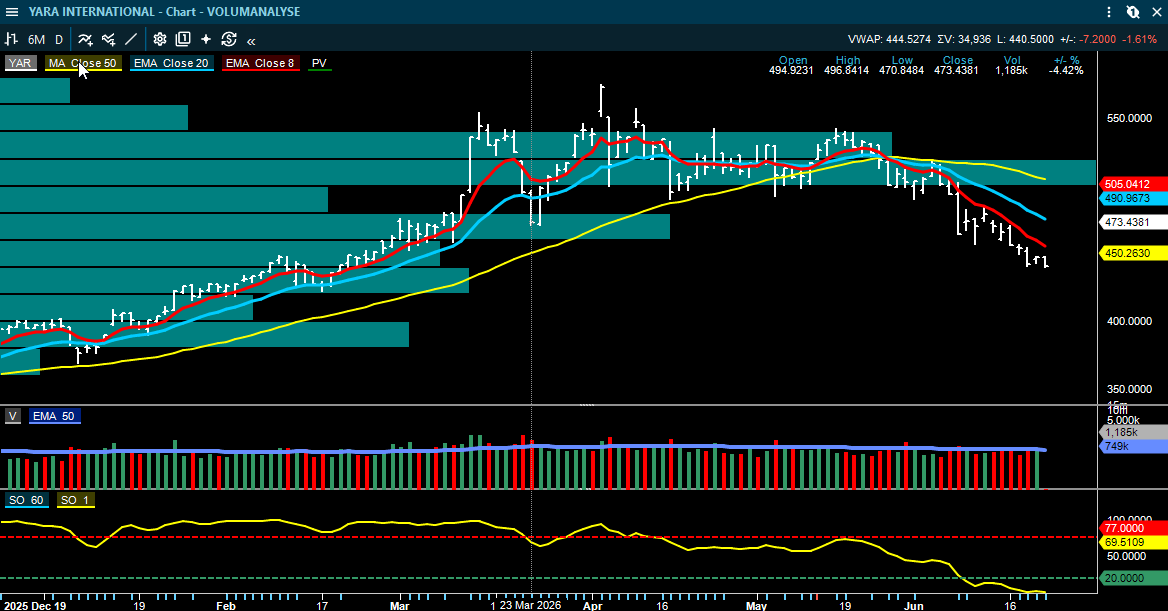This screenshot has width=1168, height=611.
Task: Click the four-point star icon
Action: pyautogui.click(x=206, y=39)
